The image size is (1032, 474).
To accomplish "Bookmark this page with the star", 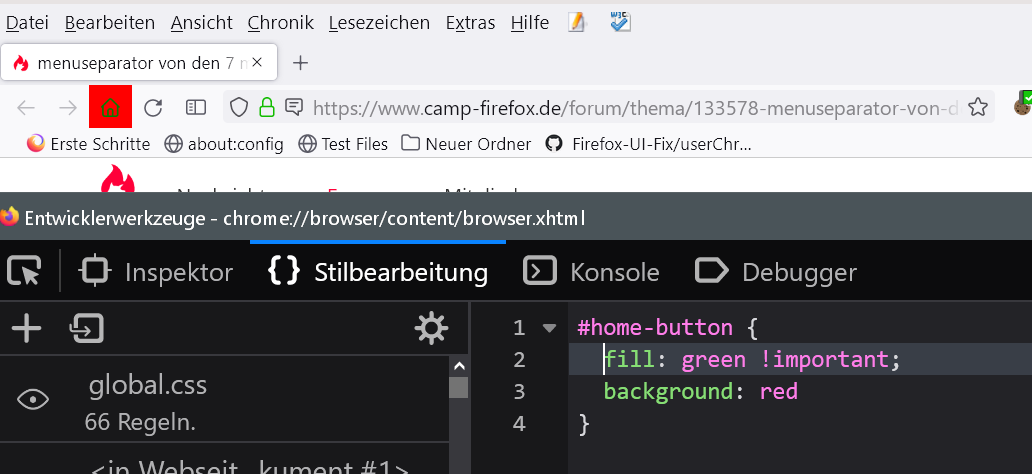I will click(978, 107).
